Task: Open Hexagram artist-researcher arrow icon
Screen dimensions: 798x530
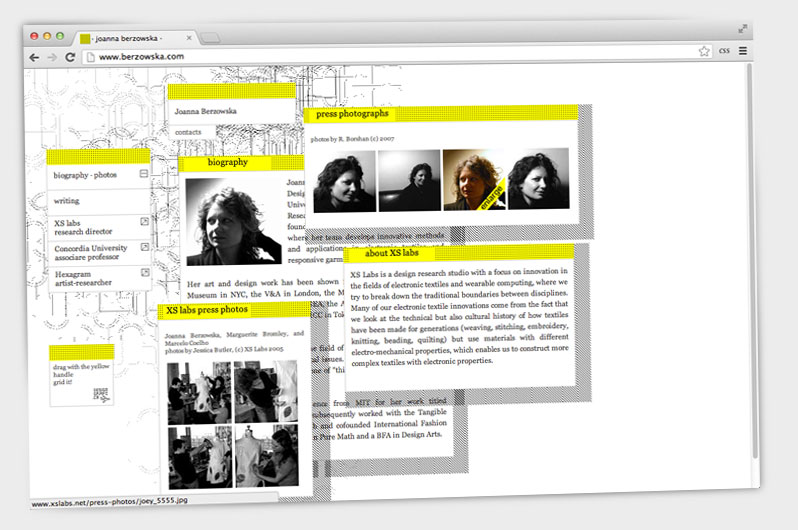Action: (144, 272)
